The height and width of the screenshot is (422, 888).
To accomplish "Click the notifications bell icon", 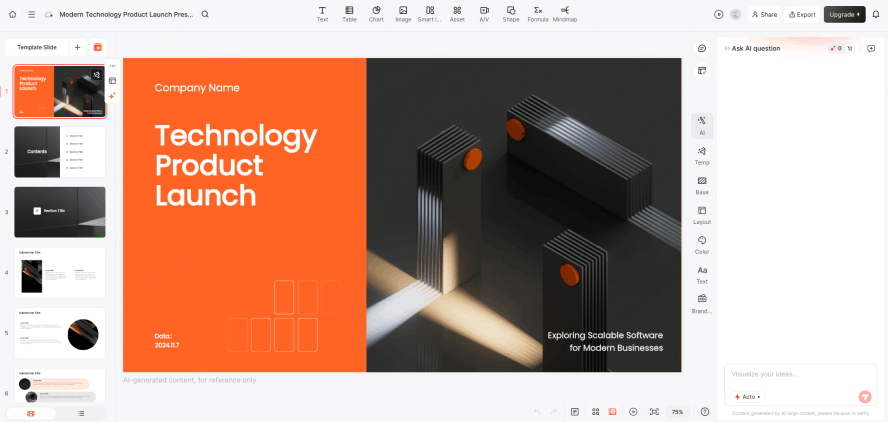I will 876,14.
